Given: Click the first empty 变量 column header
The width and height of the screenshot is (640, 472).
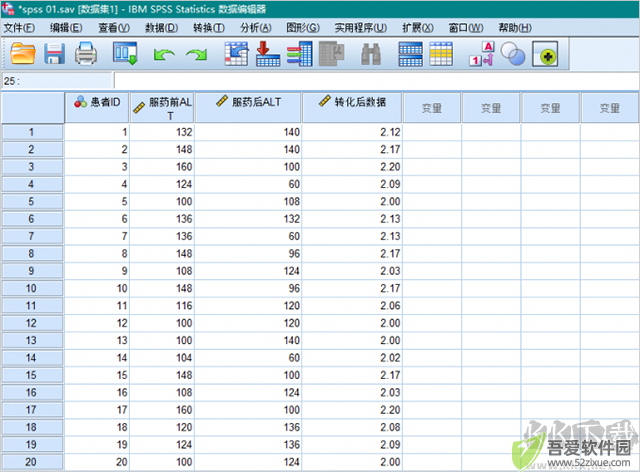Looking at the screenshot, I should coord(432,108).
